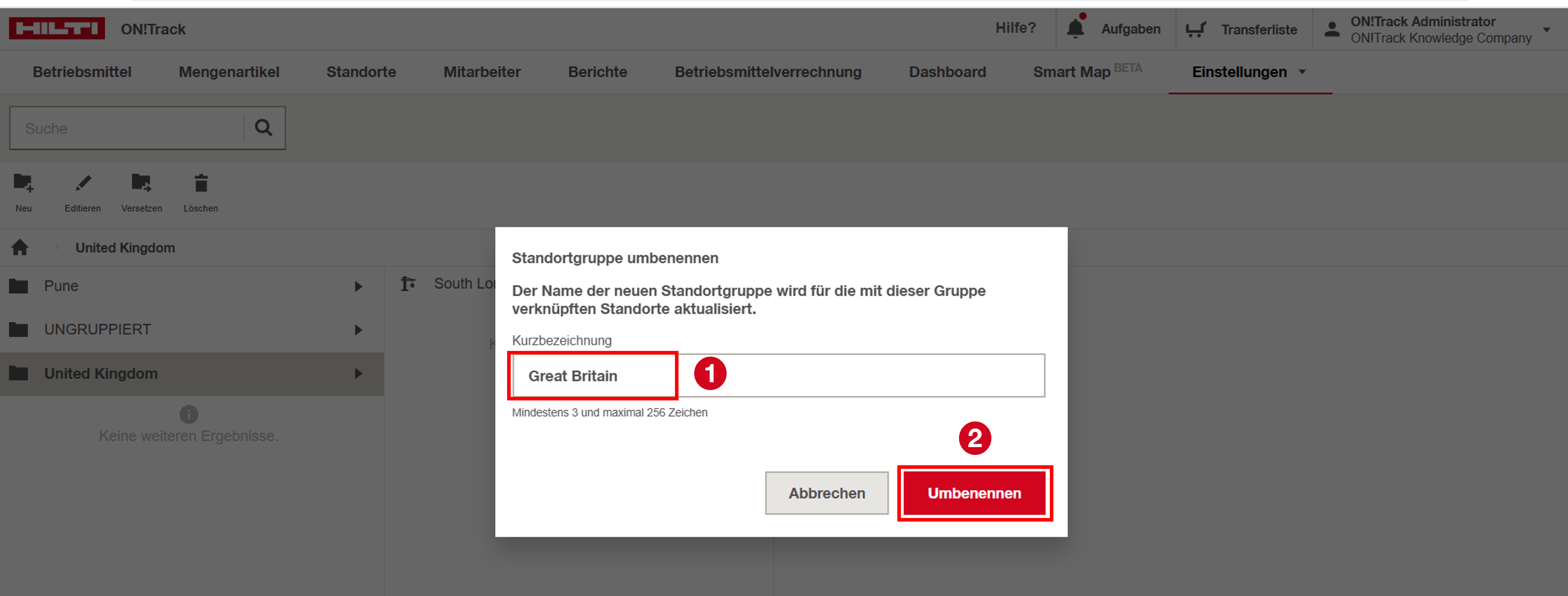
Task: Click the Standortgruppe umbenennen dialog title
Action: click(615, 258)
